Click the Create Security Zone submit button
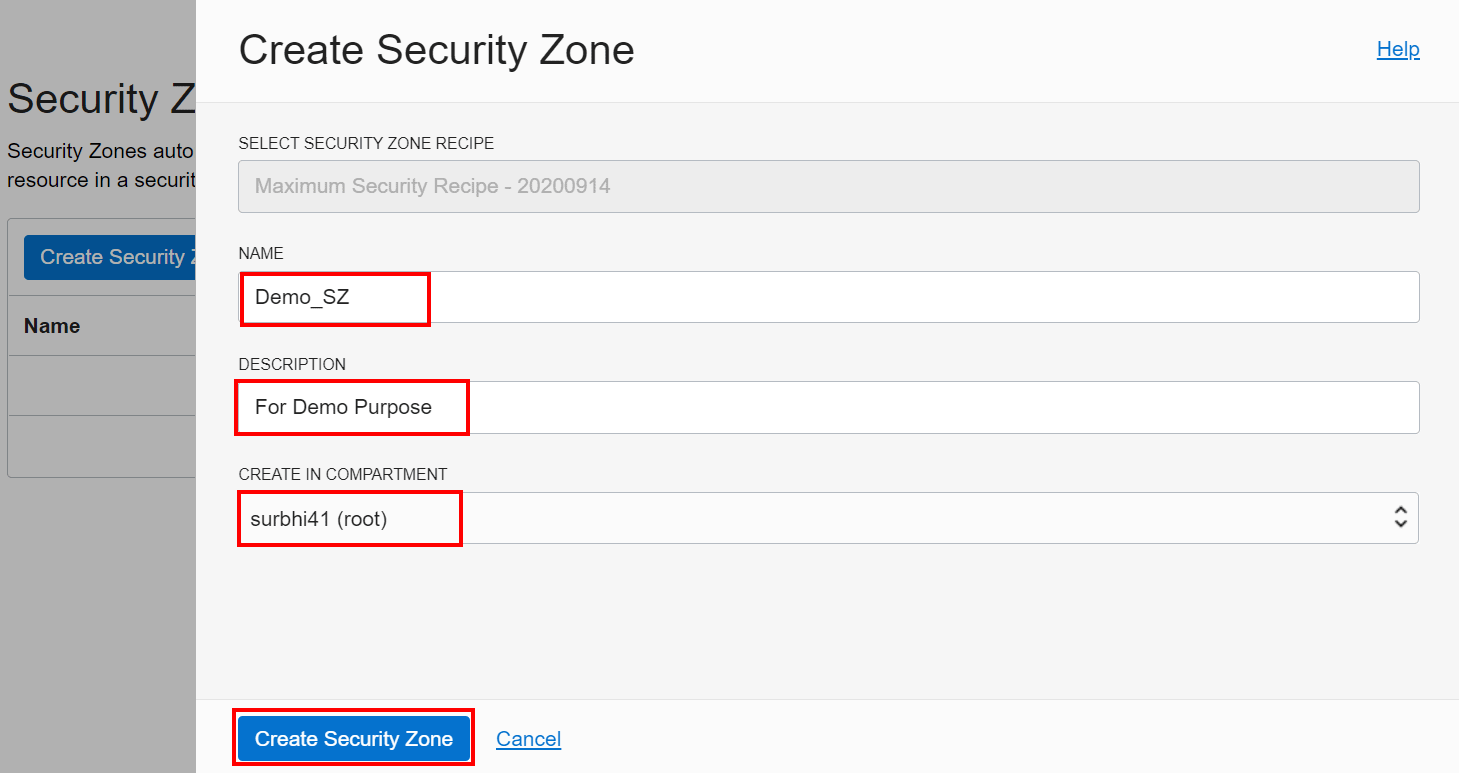This screenshot has width=1459, height=773. 353,738
